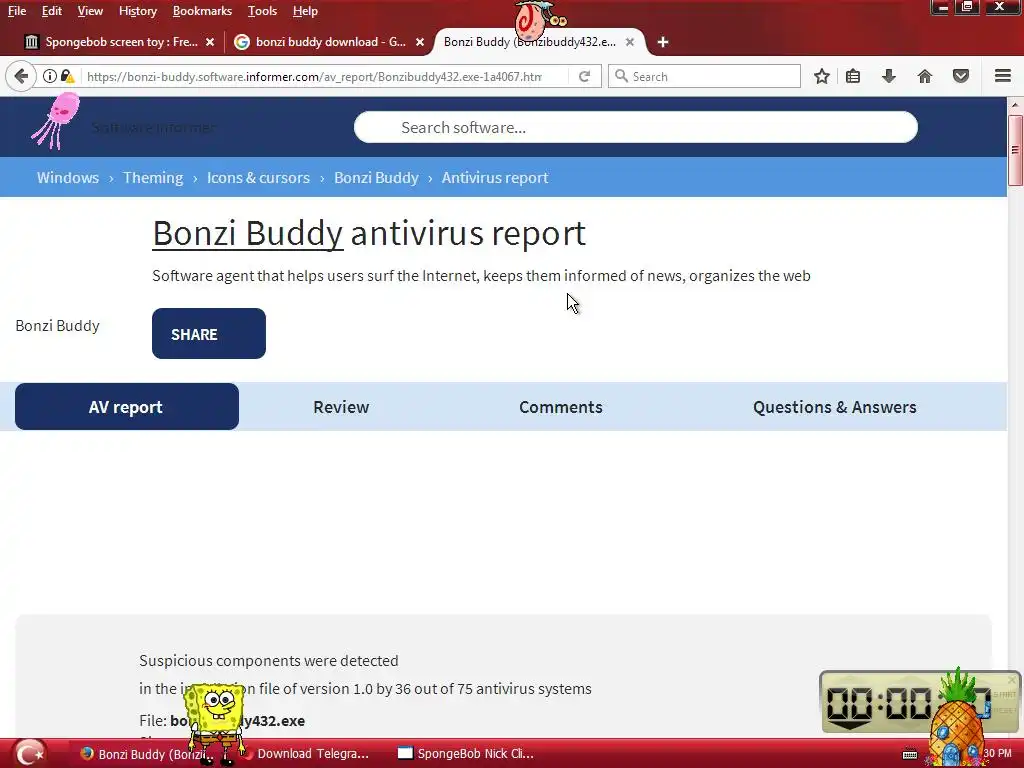The image size is (1024, 768).
Task: Close the Spongebob screen toy tab
Action: coord(210,42)
